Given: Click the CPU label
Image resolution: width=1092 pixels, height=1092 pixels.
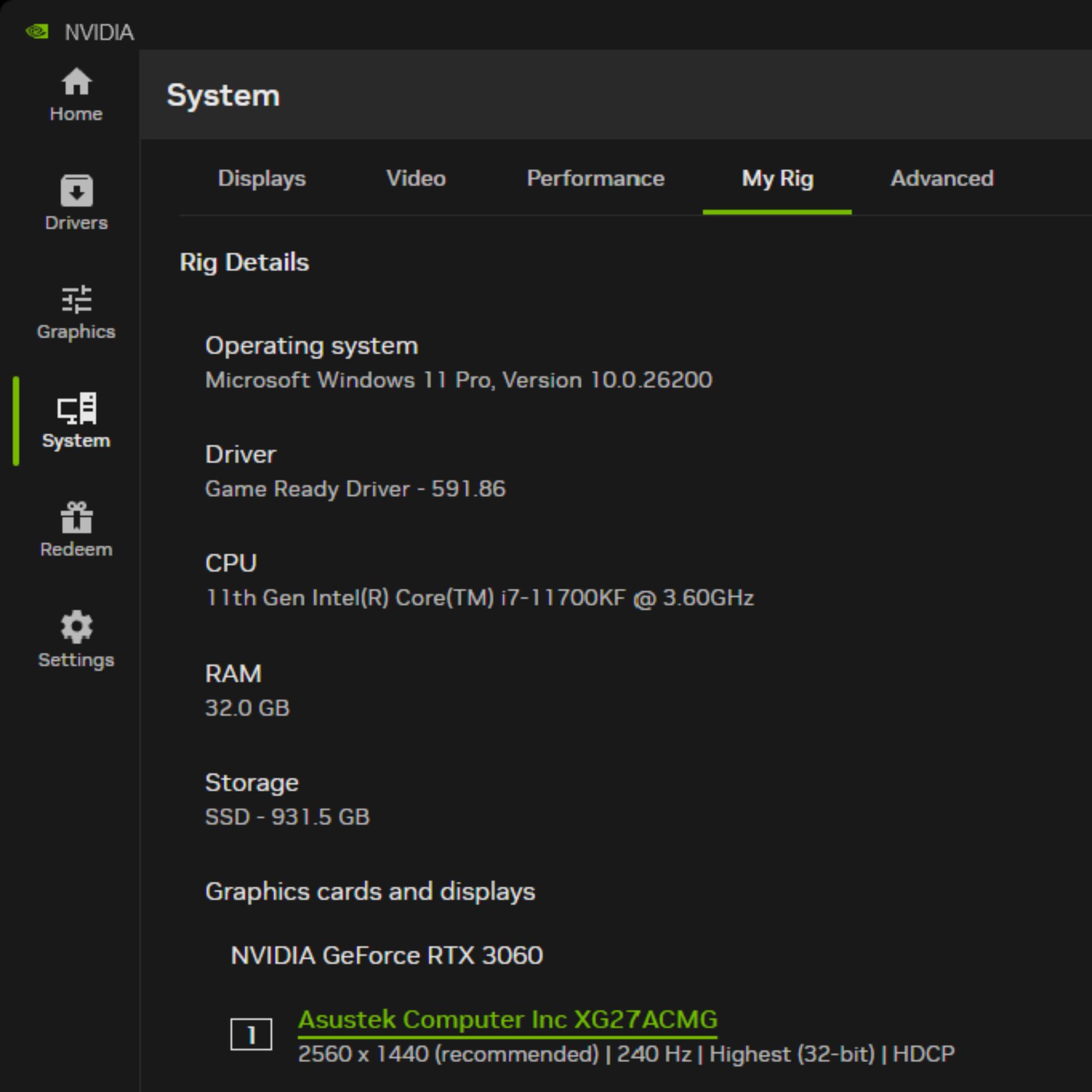Looking at the screenshot, I should point(230,563).
